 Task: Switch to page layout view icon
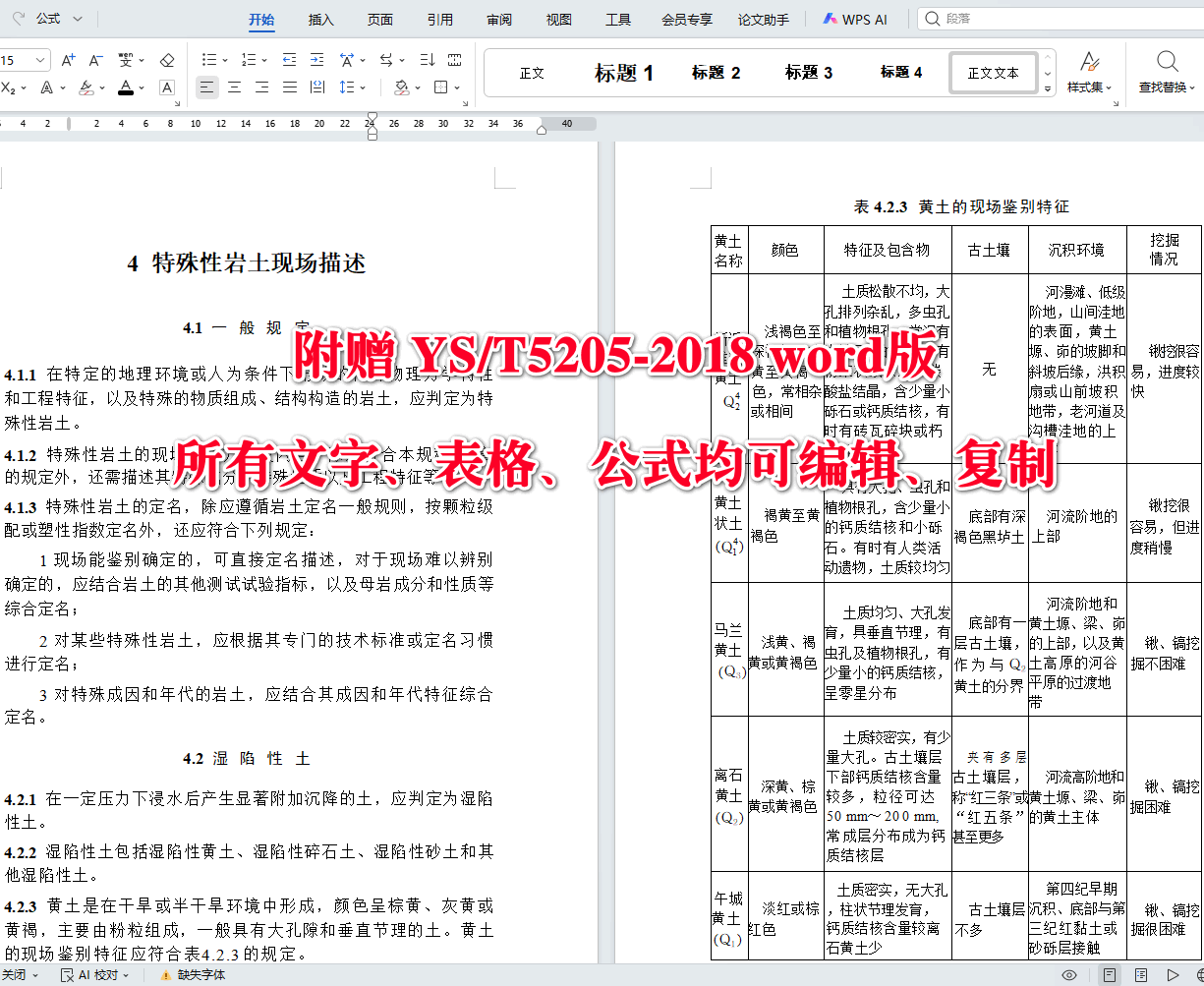point(1110,975)
